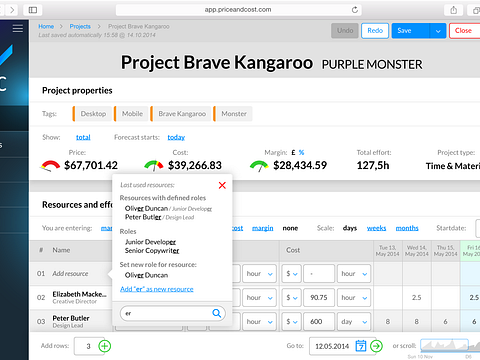Choose Peter Butler from defined resources
Screen dimensions: 480x360
tap(143, 217)
